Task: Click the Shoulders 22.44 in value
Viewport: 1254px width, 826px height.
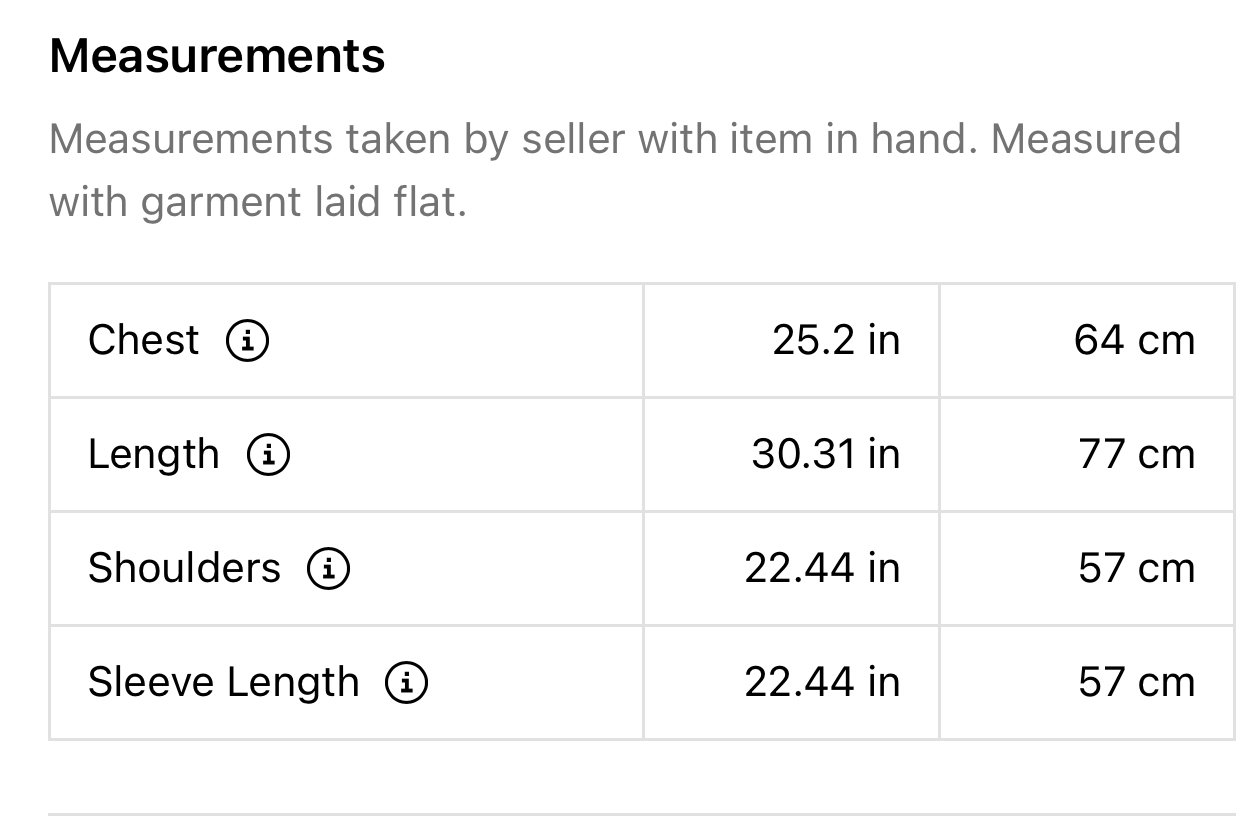Action: coord(822,569)
